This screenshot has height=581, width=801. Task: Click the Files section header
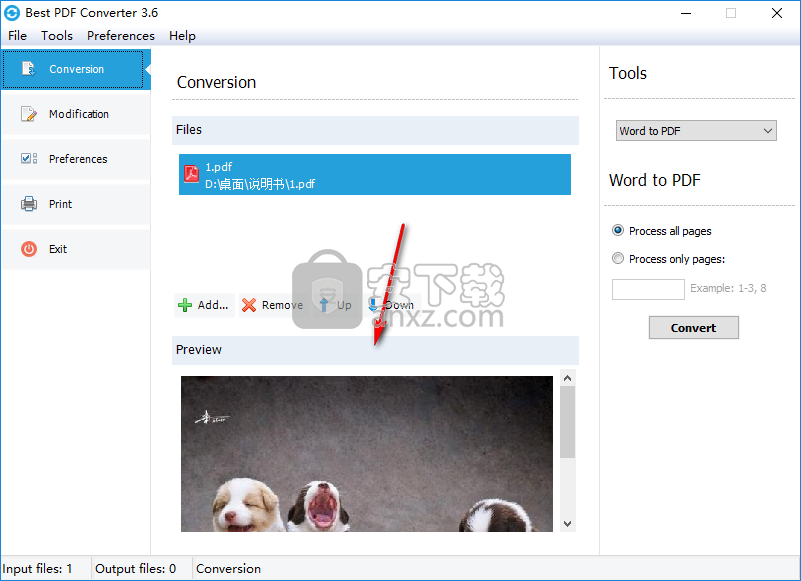(375, 130)
